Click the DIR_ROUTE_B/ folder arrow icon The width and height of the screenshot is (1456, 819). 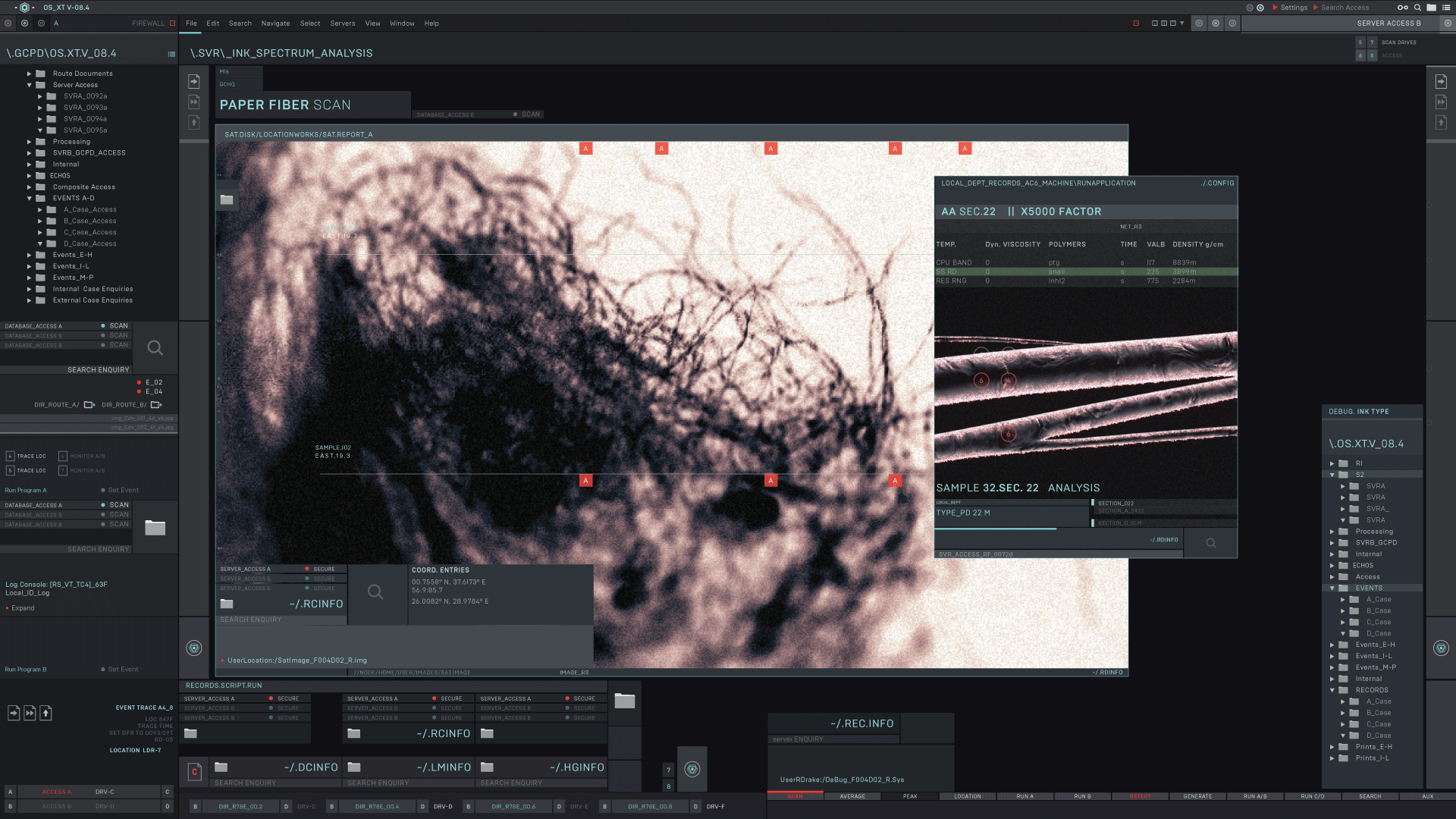point(156,405)
